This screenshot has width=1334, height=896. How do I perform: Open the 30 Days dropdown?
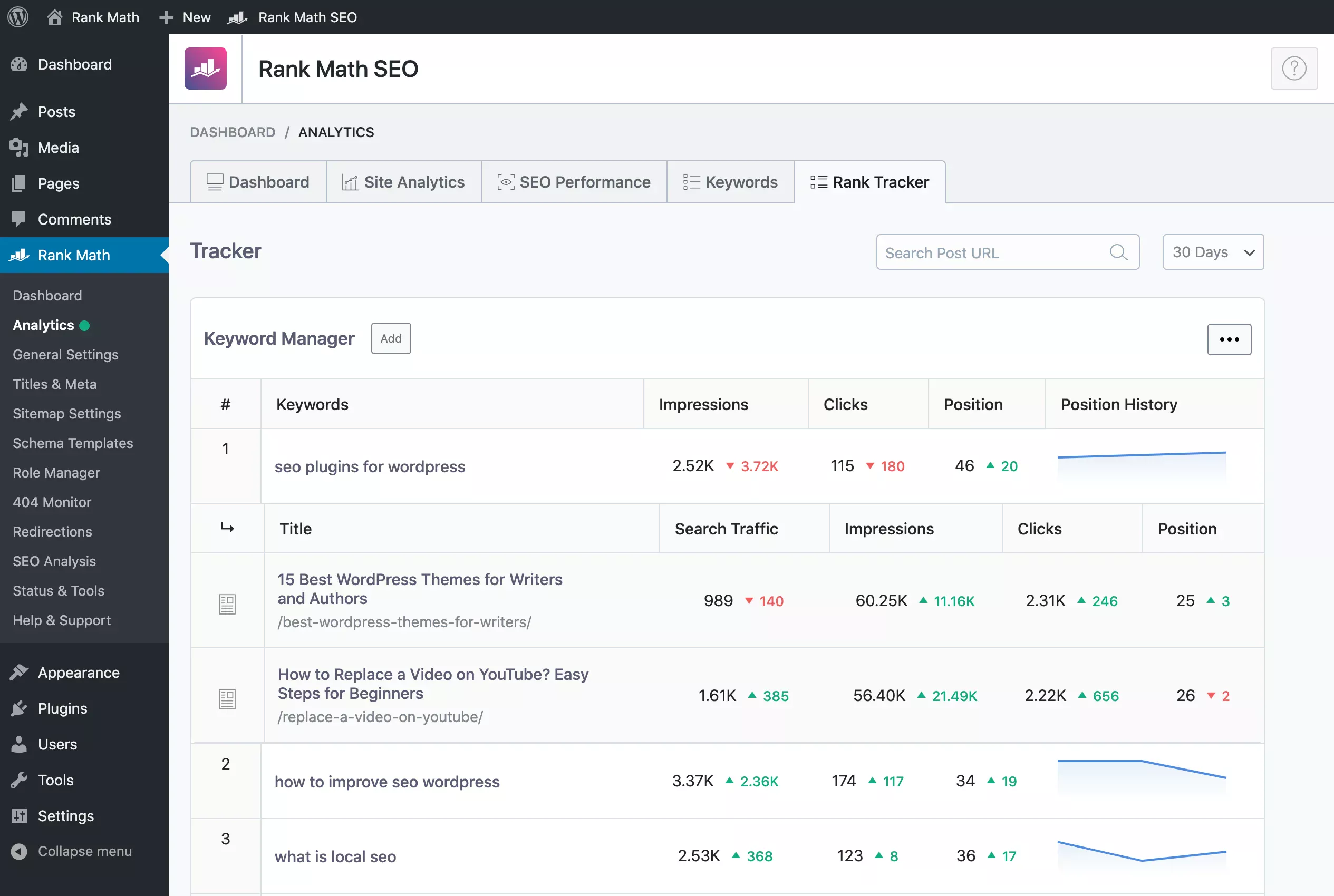pyautogui.click(x=1213, y=252)
